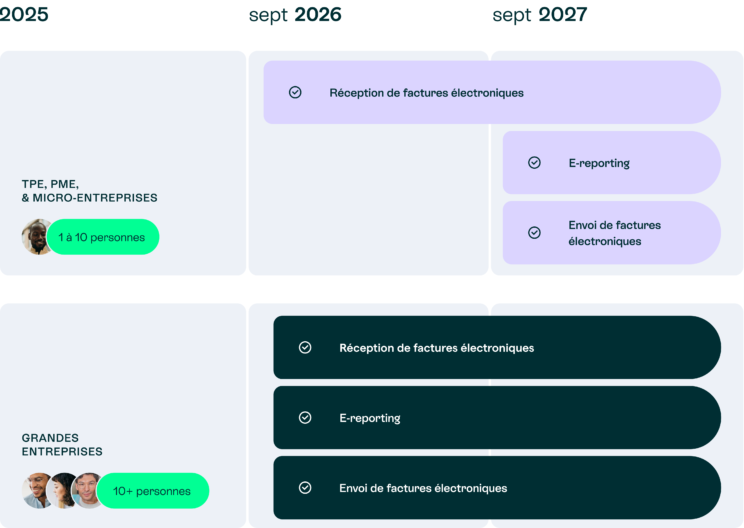744x528 pixels.
Task: Click the green 1 à 10 personnes badge
Action: click(103, 237)
